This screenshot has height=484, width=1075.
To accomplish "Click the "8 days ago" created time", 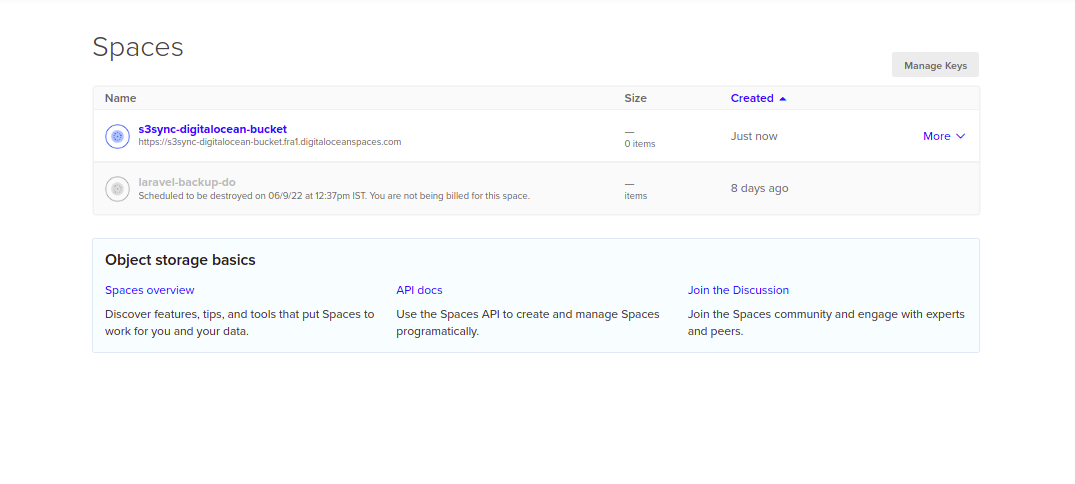I will [x=760, y=189].
